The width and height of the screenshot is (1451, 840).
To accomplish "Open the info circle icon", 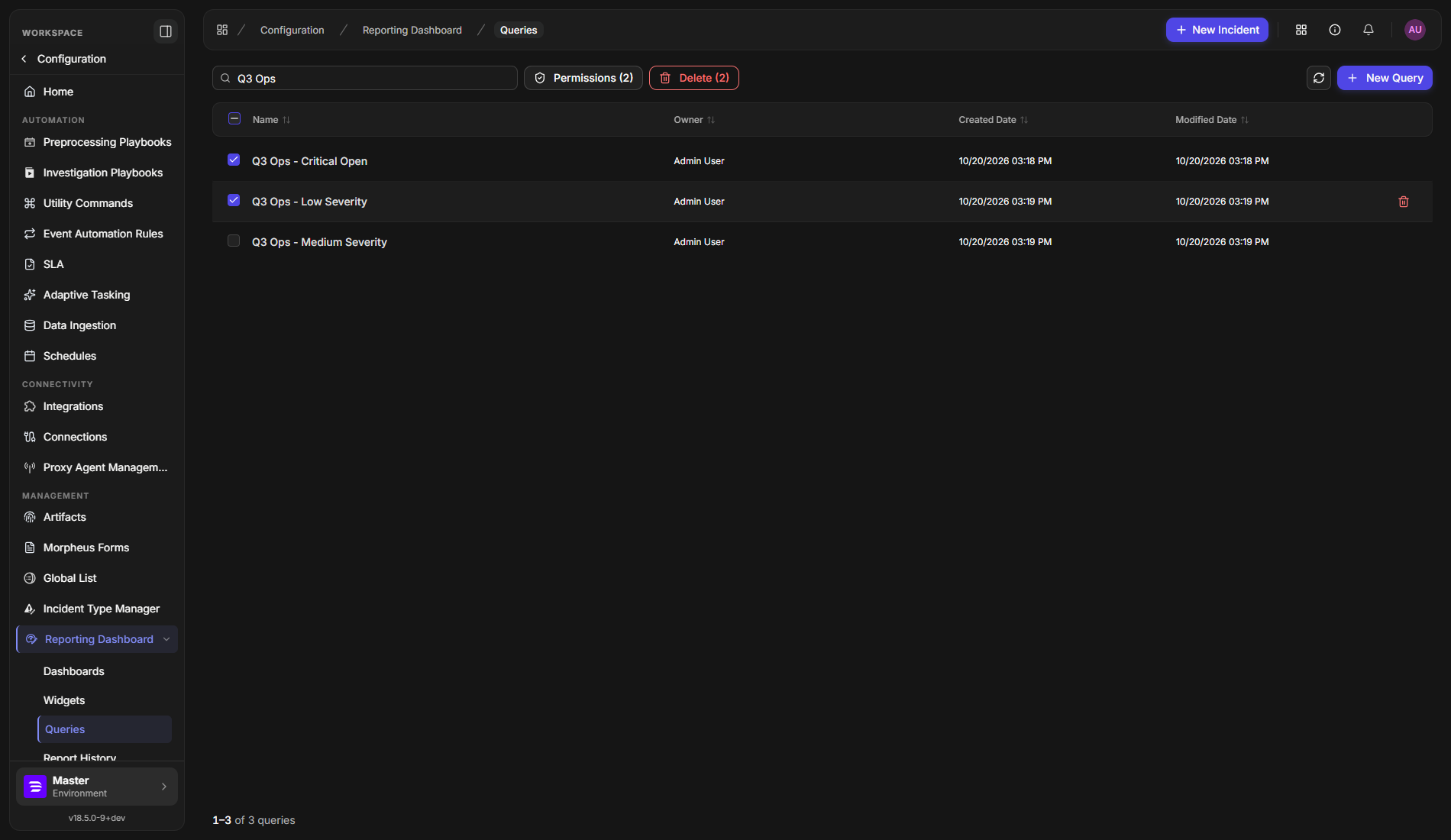I will pos(1335,30).
